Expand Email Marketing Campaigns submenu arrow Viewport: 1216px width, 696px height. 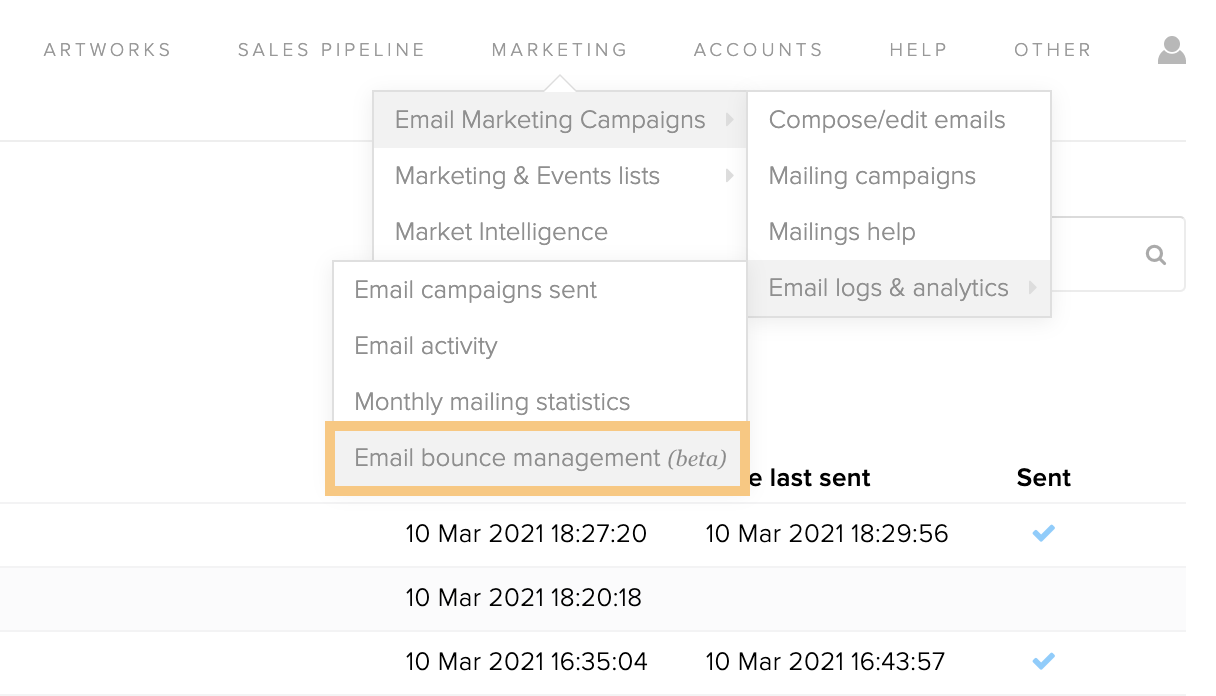click(730, 120)
